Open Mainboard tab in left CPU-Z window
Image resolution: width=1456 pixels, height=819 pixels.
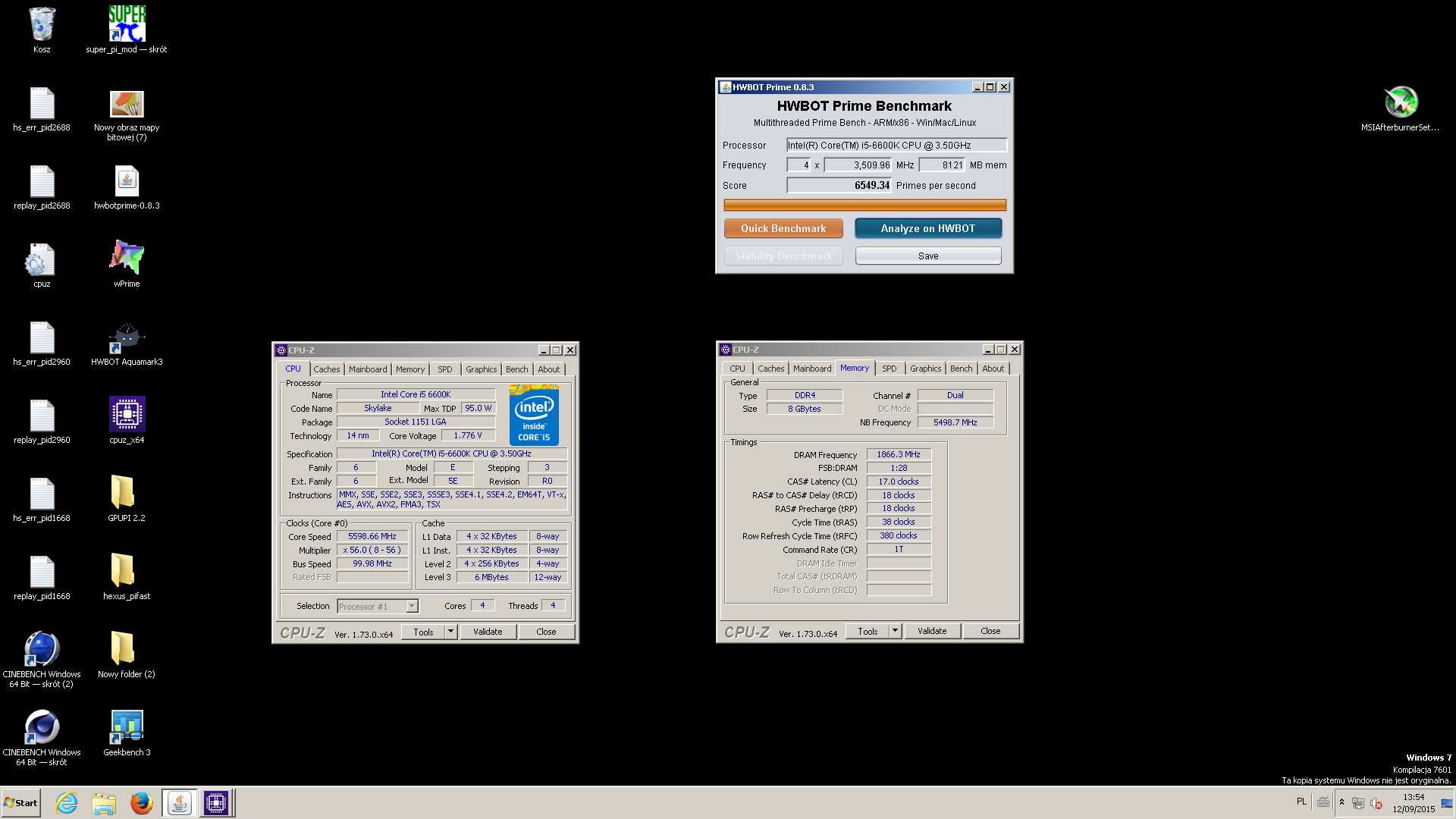[368, 369]
